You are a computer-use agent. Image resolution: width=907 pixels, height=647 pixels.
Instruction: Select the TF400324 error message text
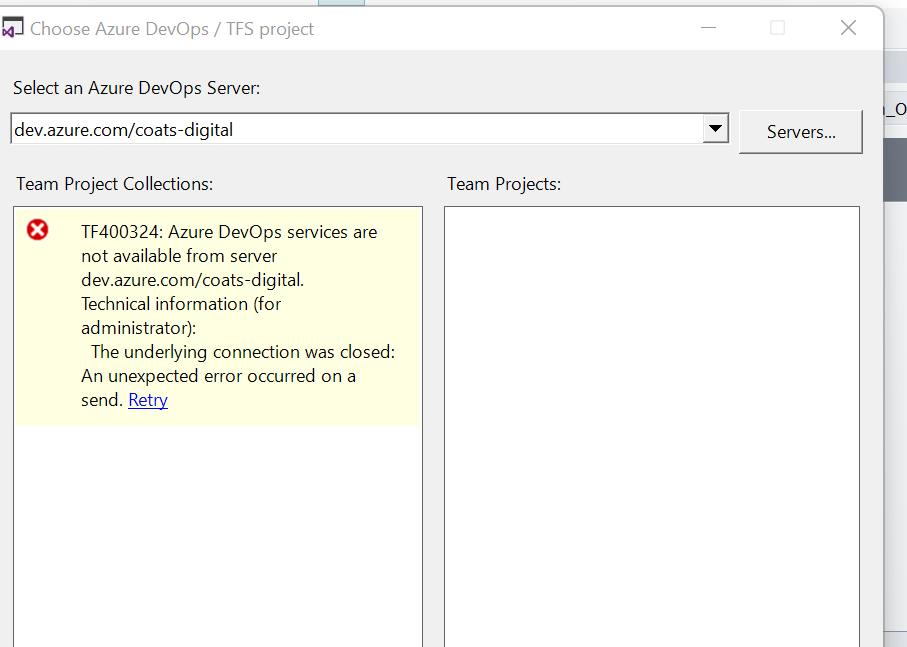point(229,232)
